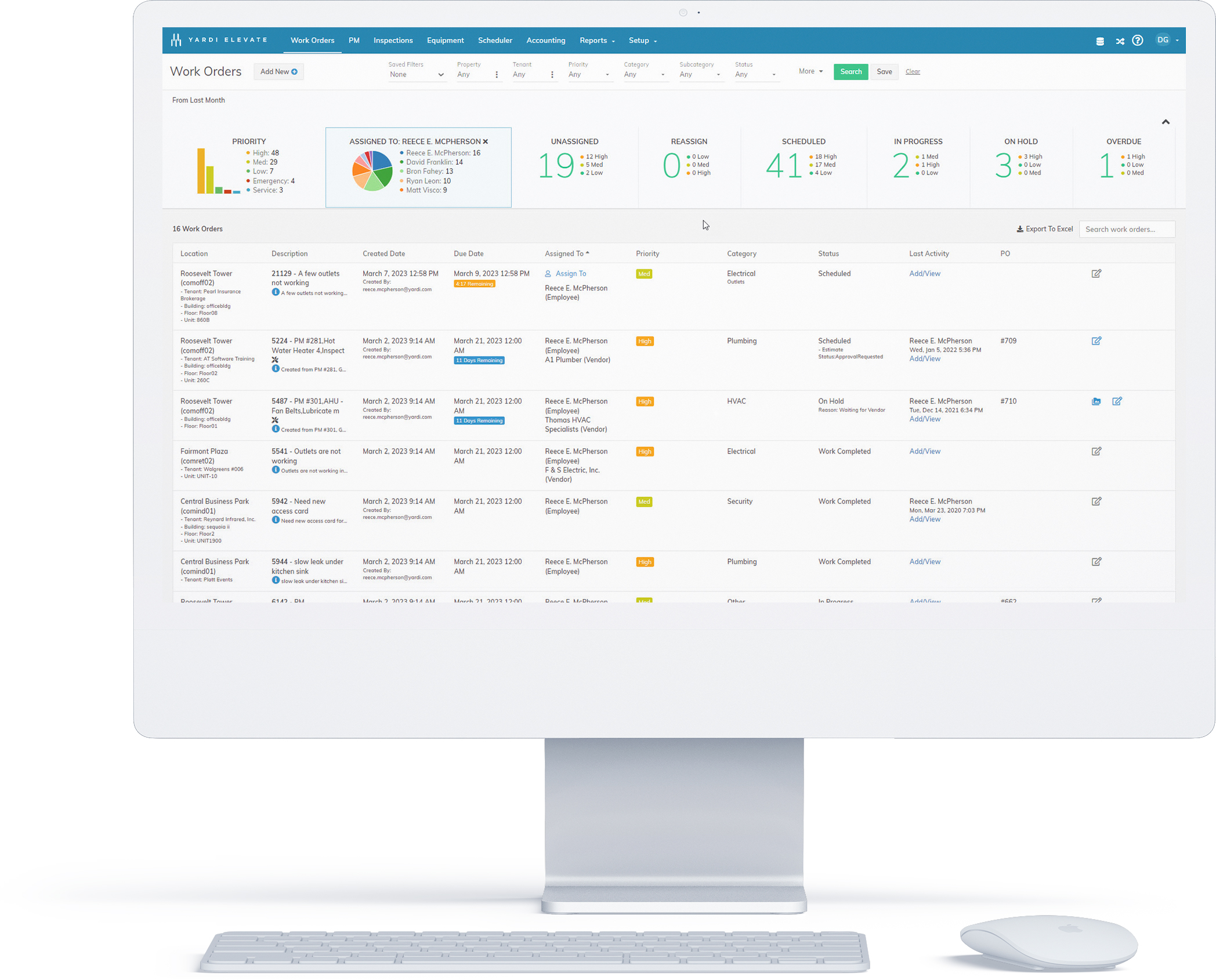Viewport: 1216px width, 980px height.
Task: Click the help question mark icon
Action: click(1139, 40)
